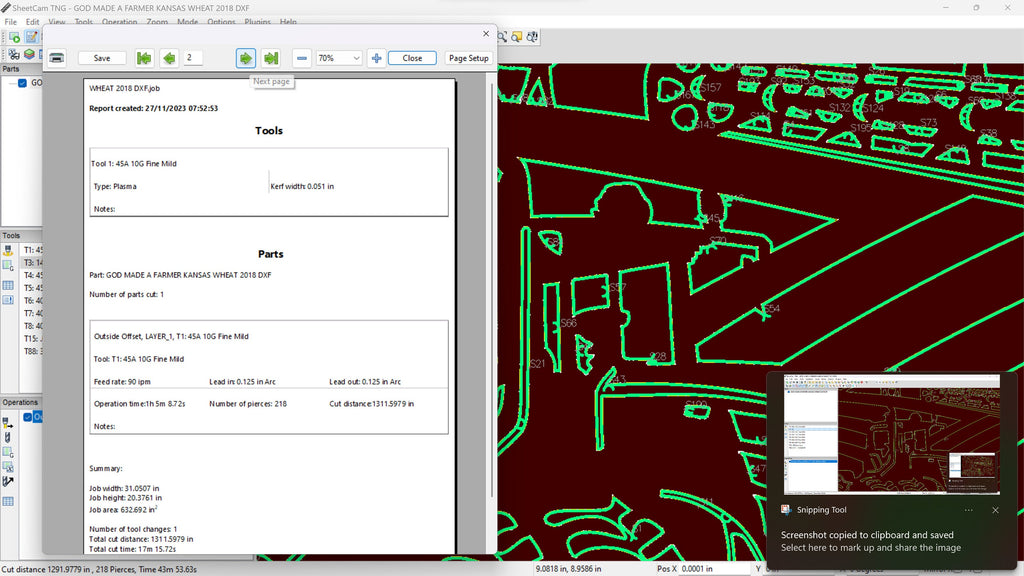
Task: Go to previous page of report
Action: point(169,58)
